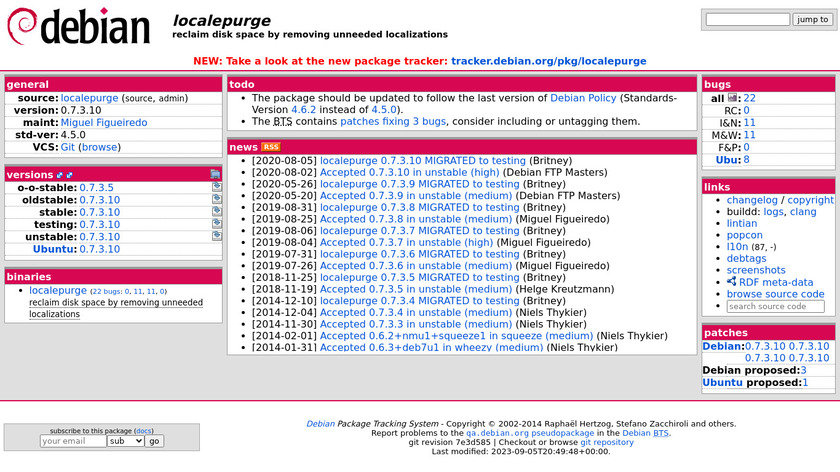Open the debtags link
Image resolution: width=840 pixels, height=472 pixels.
[746, 259]
